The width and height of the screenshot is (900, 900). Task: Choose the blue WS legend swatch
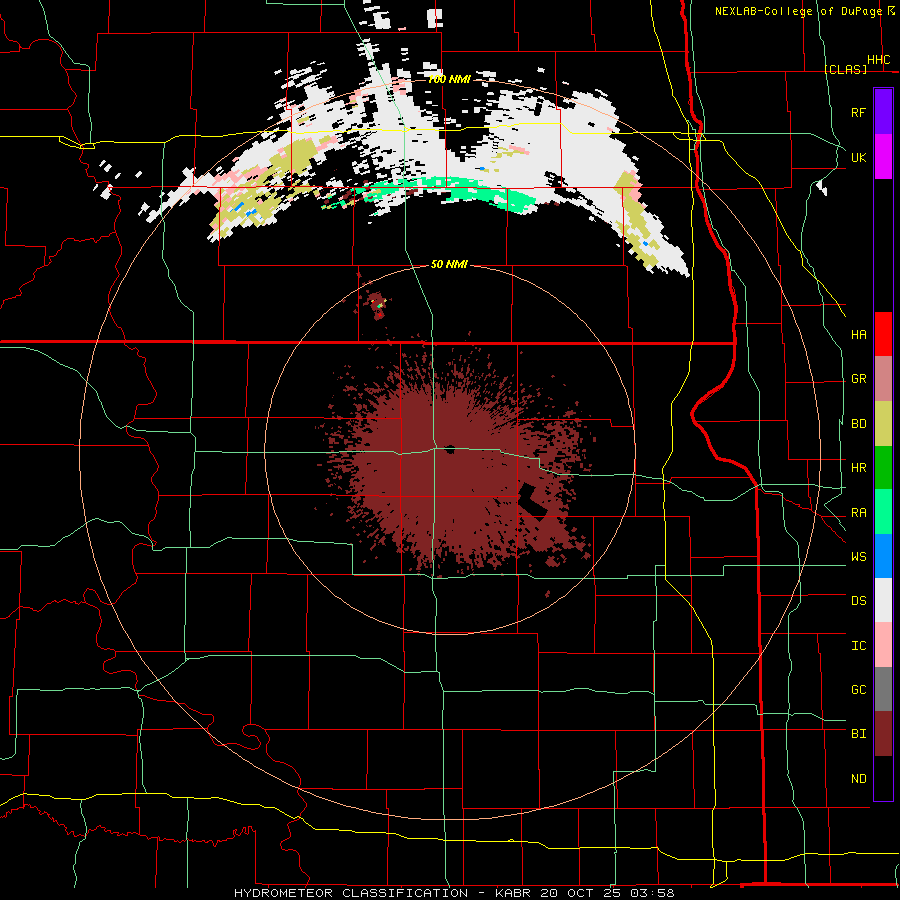click(883, 556)
